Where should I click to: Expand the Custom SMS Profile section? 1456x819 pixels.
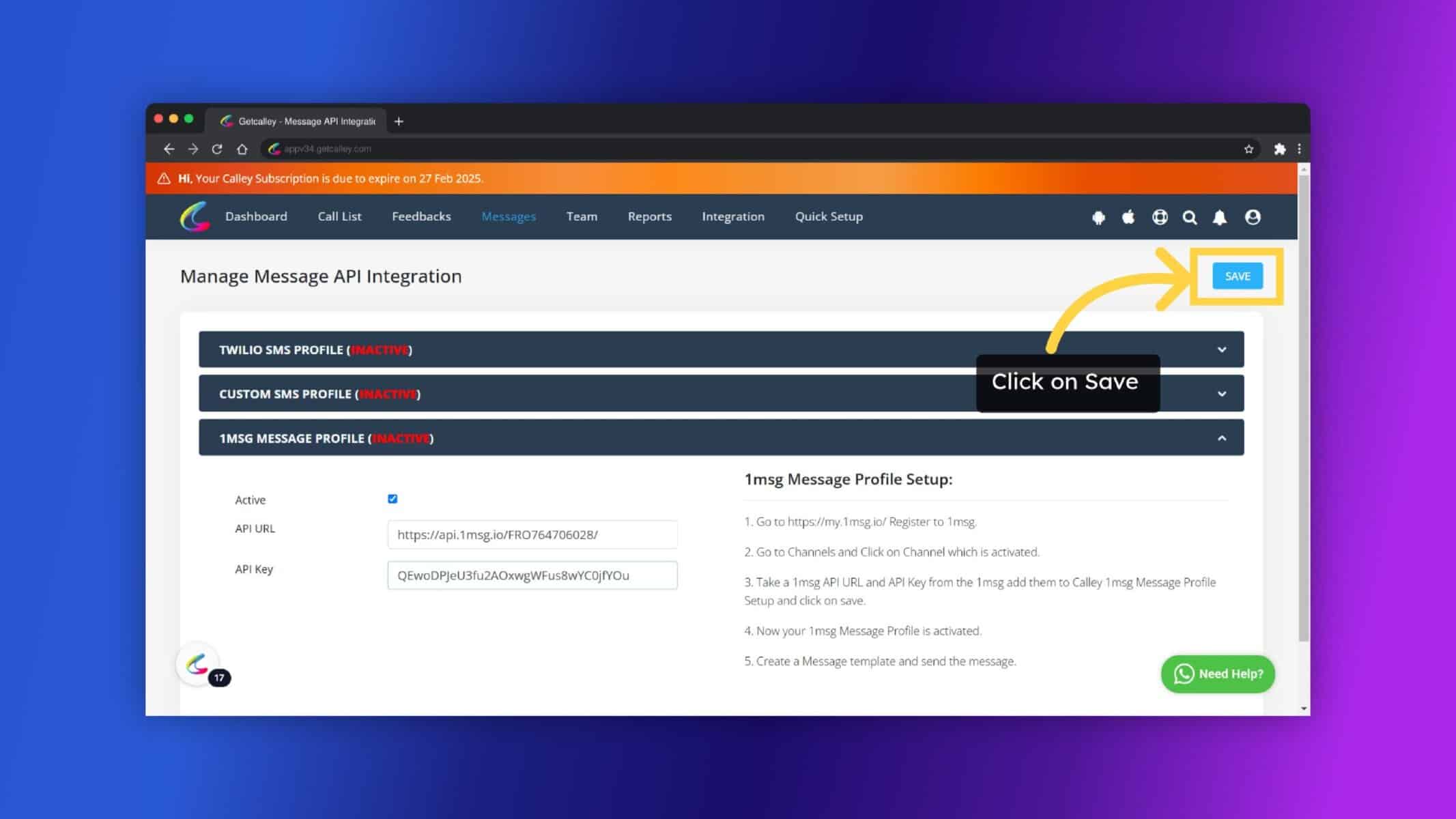coord(721,394)
